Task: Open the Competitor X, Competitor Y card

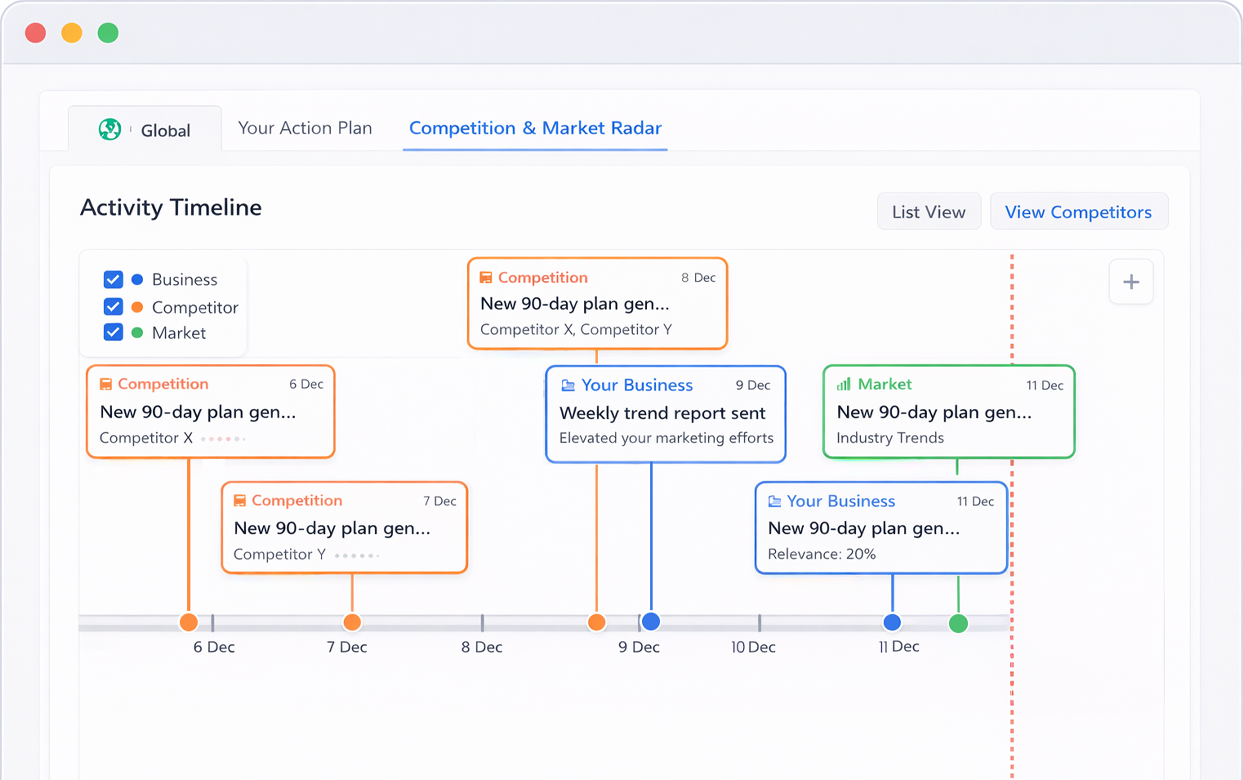Action: pos(597,304)
